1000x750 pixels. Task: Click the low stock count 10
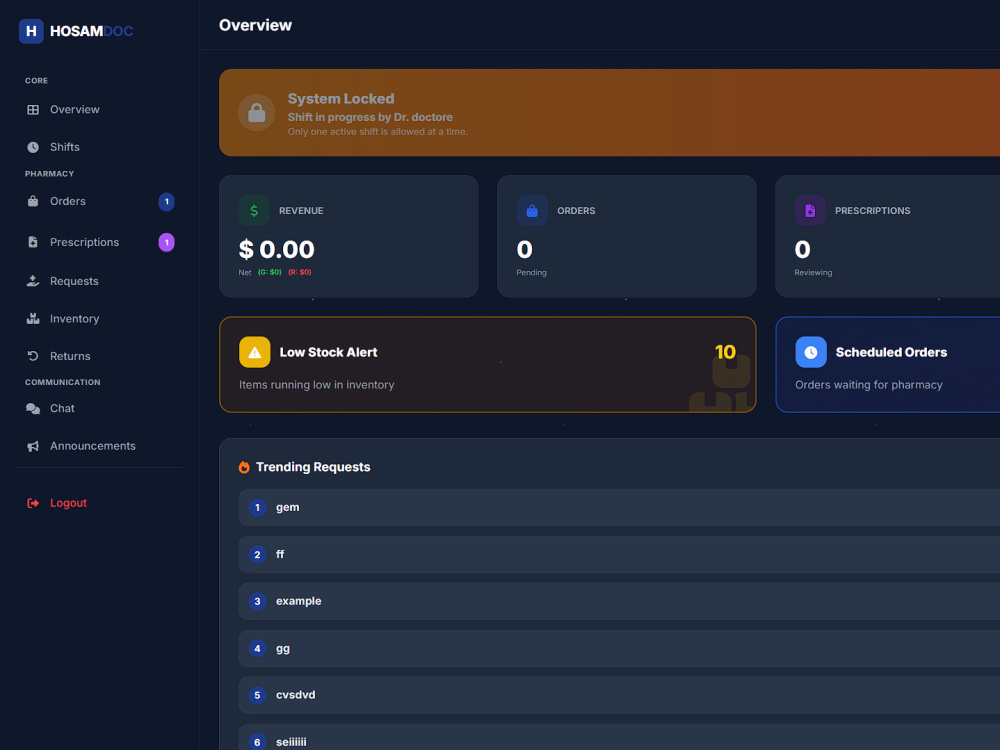coord(725,352)
